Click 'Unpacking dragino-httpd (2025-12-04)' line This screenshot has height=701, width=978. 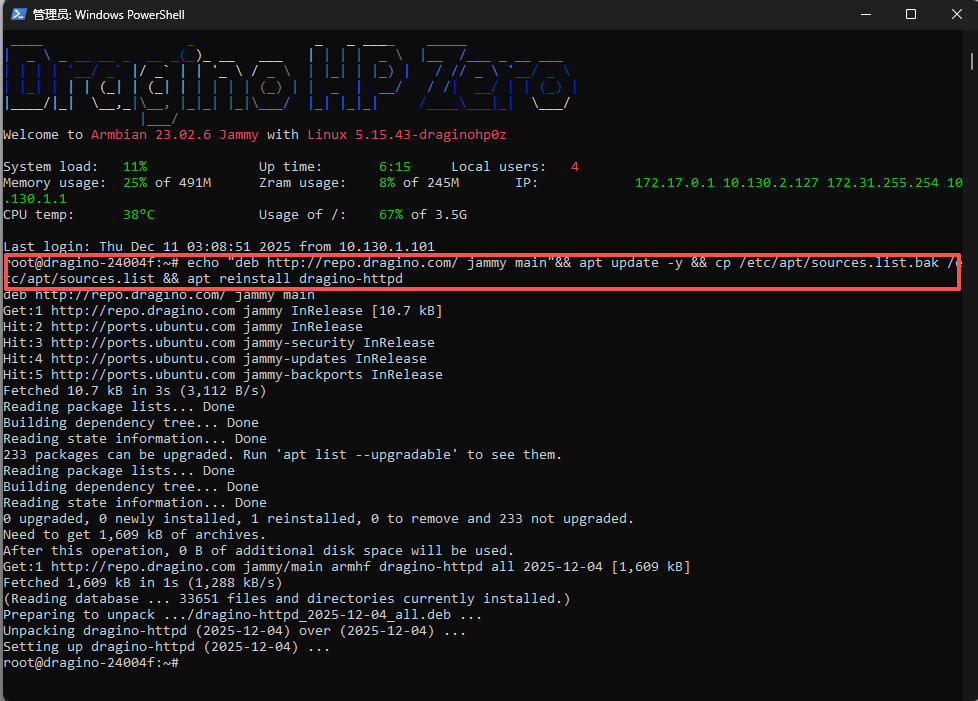click(x=235, y=631)
